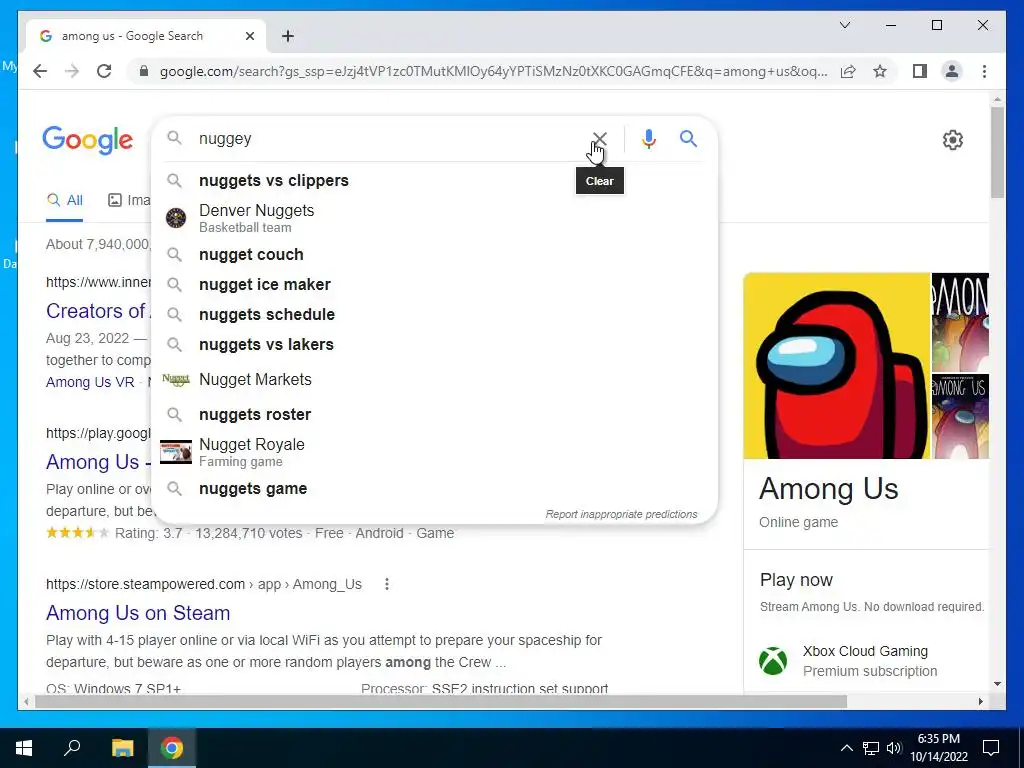The width and height of the screenshot is (1024, 768).
Task: Click the scroll down arrow
Action: coord(997,684)
